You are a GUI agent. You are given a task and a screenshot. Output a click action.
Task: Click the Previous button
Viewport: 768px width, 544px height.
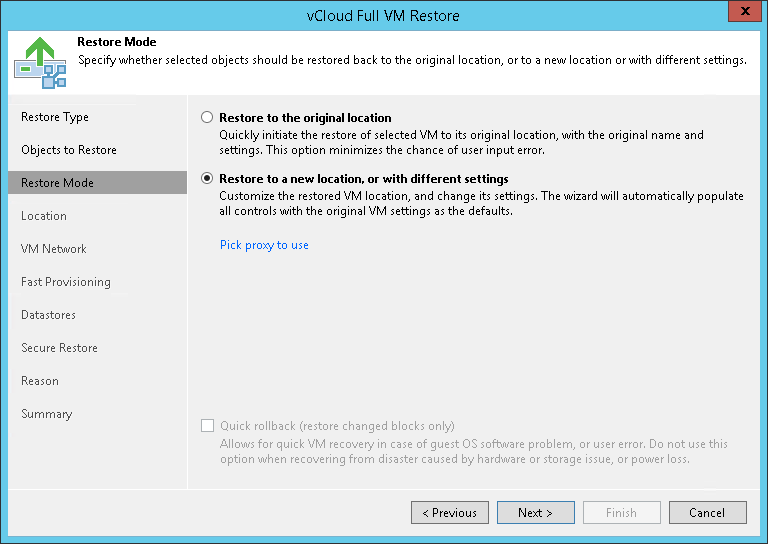coord(450,513)
